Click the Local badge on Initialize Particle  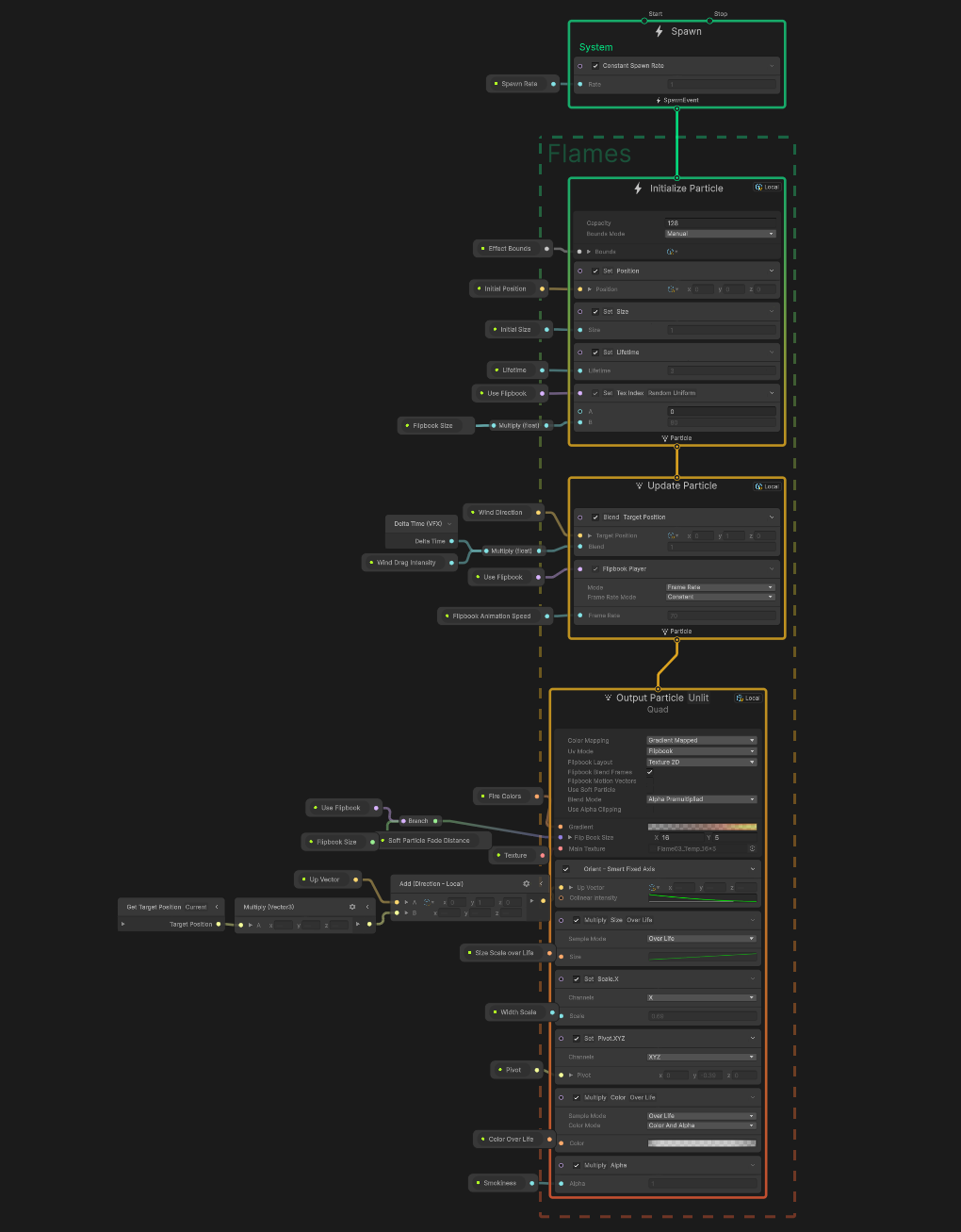tap(768, 188)
